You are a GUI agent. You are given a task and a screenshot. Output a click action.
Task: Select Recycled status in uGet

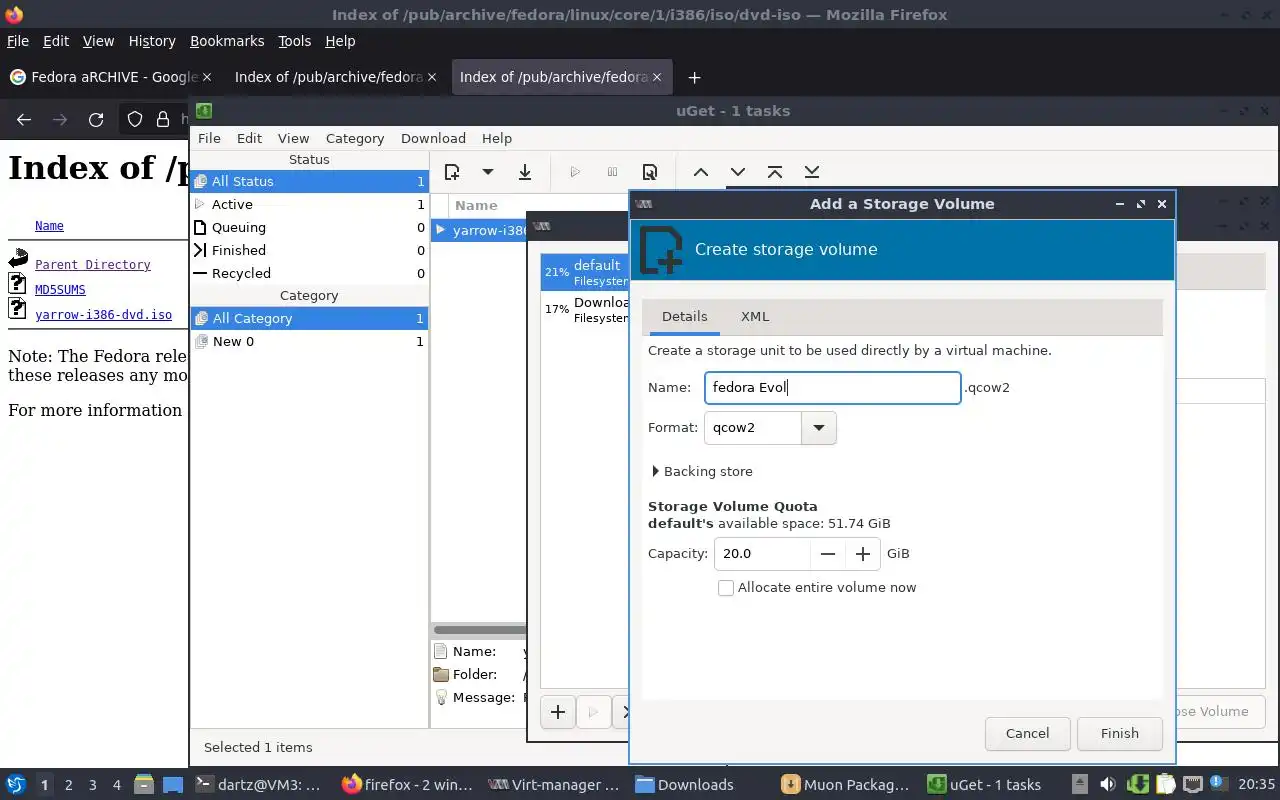(x=309, y=273)
